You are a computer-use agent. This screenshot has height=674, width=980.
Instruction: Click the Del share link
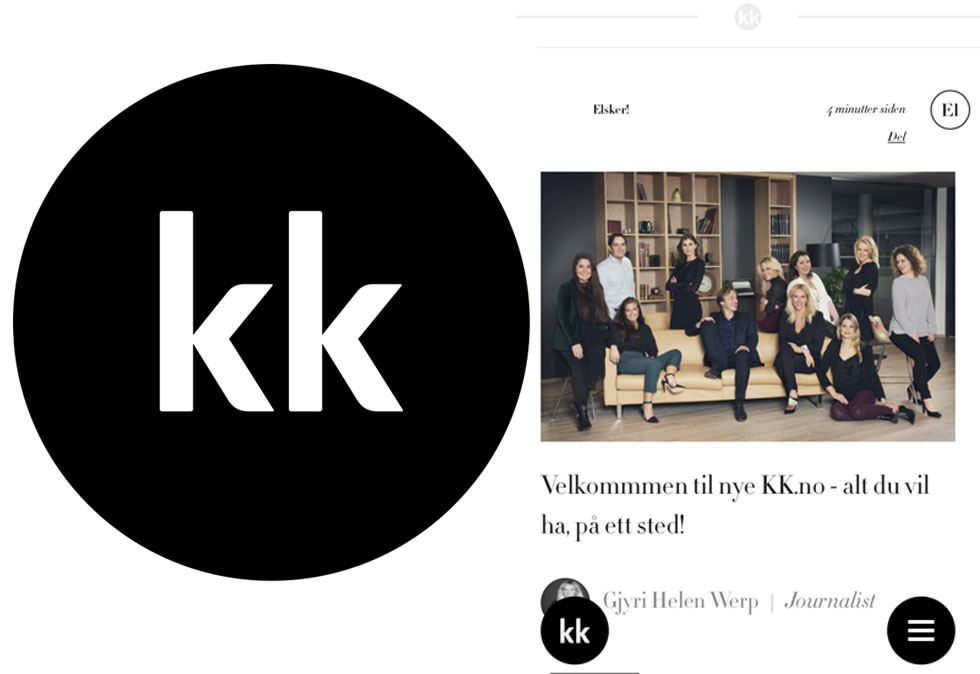tap(896, 137)
